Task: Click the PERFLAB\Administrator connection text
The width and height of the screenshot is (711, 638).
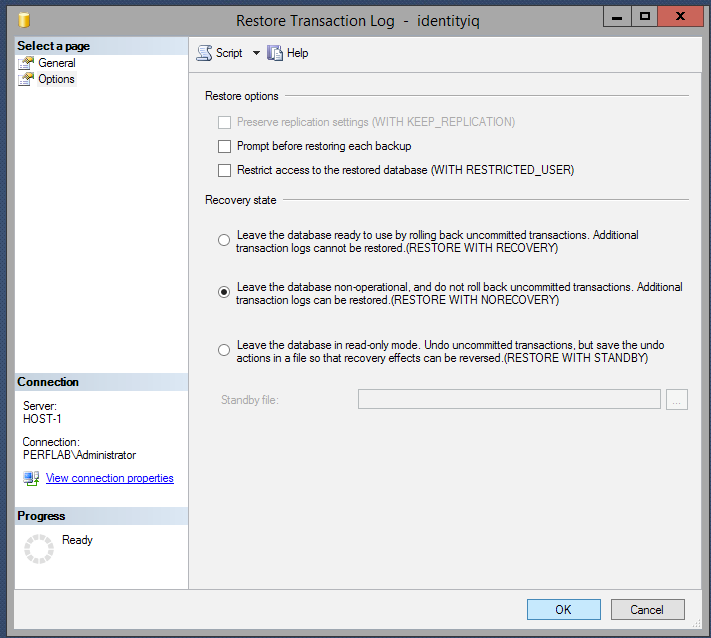Action: tap(79, 455)
